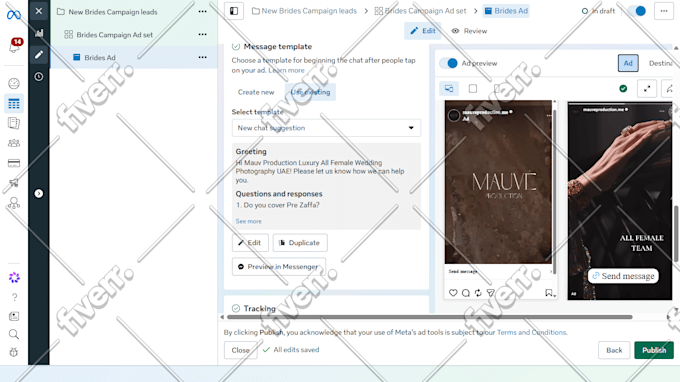Expand template details with See more
This screenshot has height=382, width=680.
click(248, 221)
